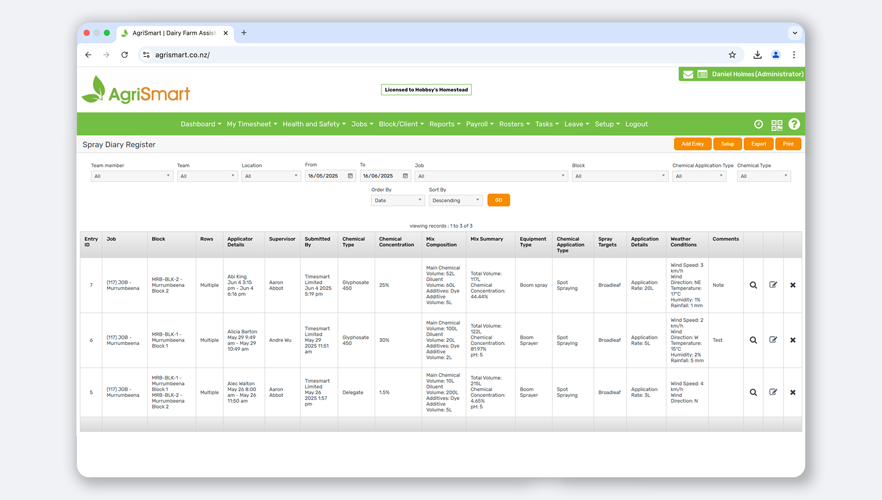This screenshot has width=882, height=500.
Task: Click the browser address bar
Action: pyautogui.click(x=439, y=55)
